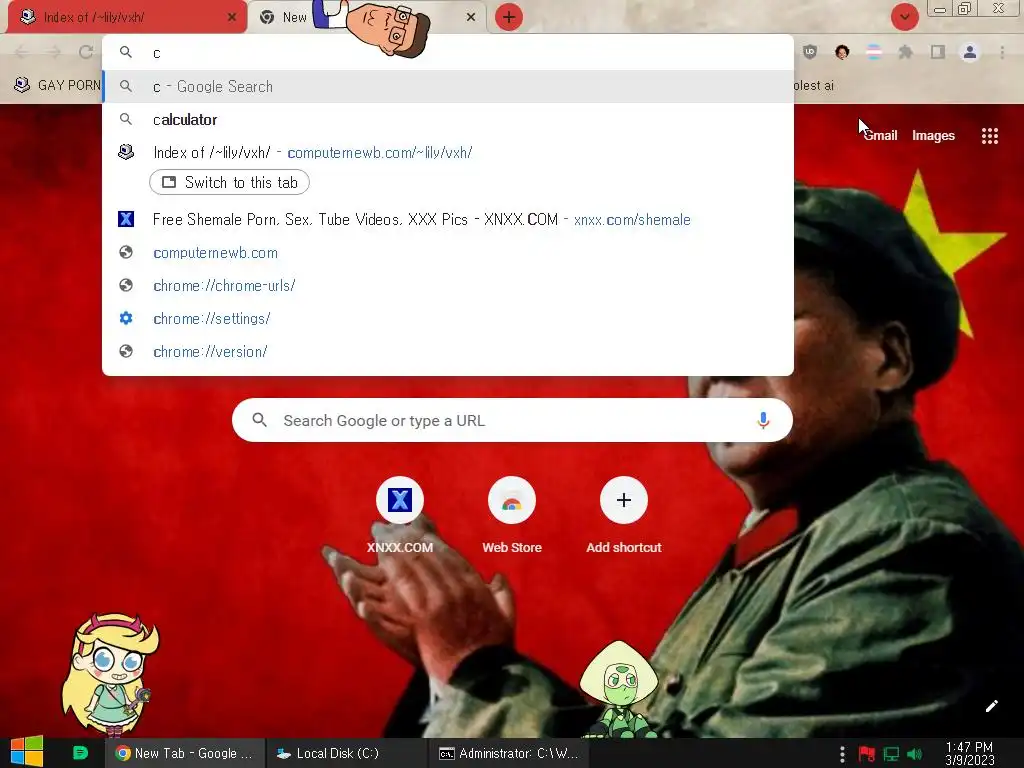Viewport: 1024px width, 768px height.
Task: Click the round avatar extension icon
Action: pos(842,52)
